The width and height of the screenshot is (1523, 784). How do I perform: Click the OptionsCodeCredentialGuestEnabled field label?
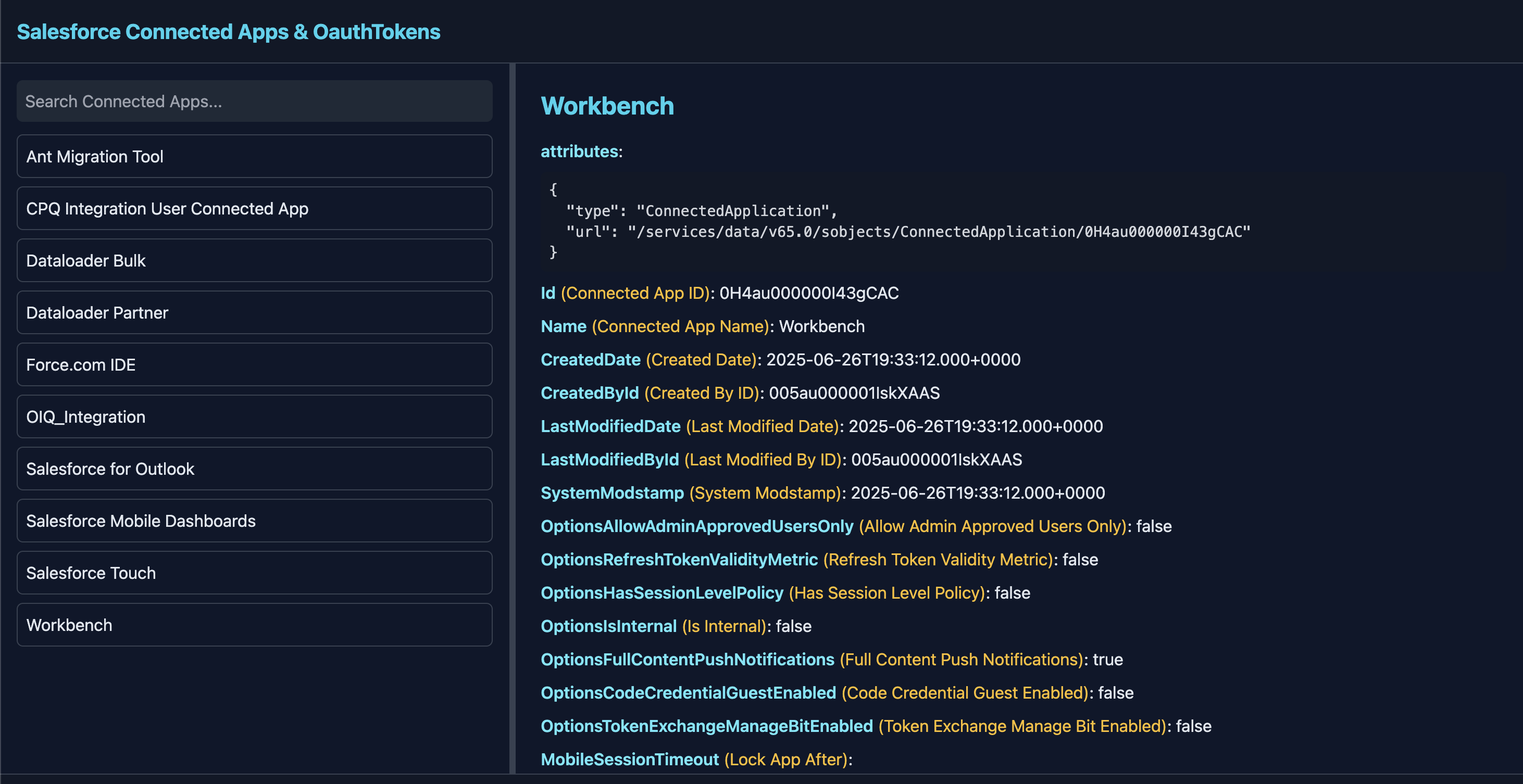point(688,692)
